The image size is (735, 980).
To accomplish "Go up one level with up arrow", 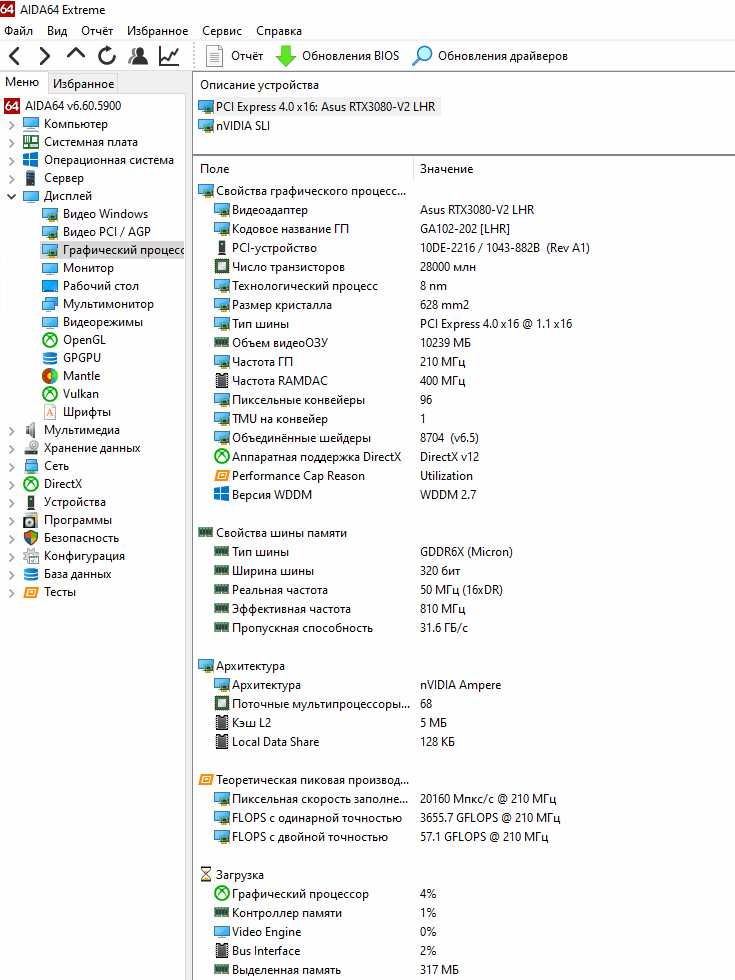I will 76,54.
